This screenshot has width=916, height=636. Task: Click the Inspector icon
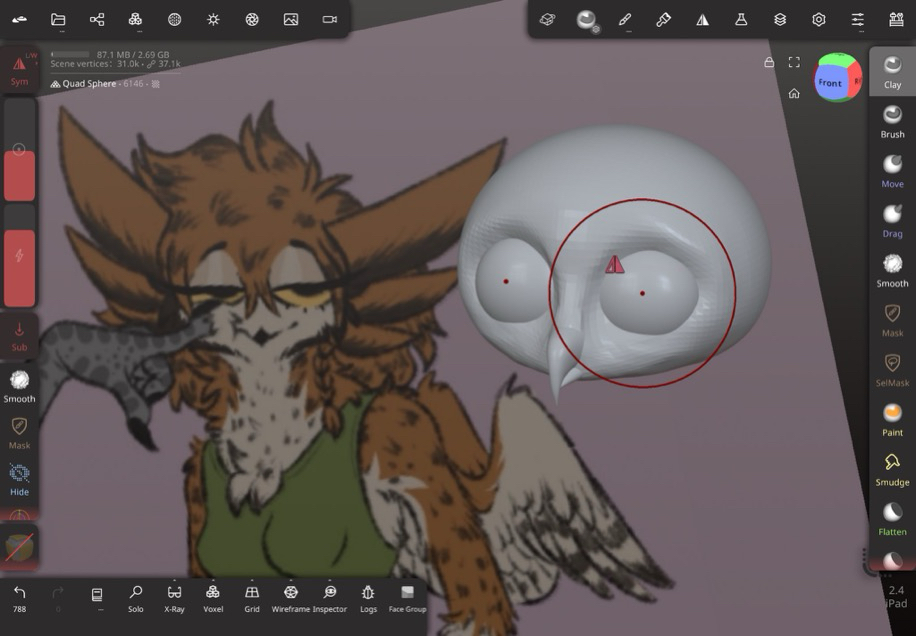coord(330,598)
